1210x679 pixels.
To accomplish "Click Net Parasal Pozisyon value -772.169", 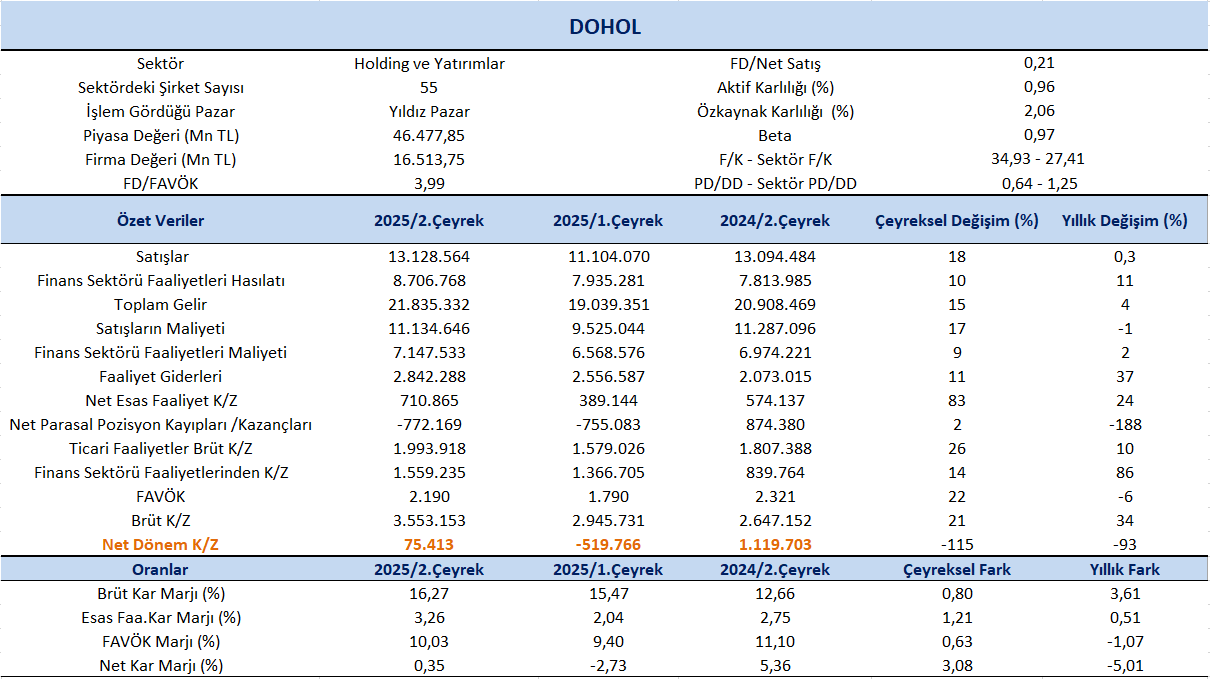I will (429, 424).
